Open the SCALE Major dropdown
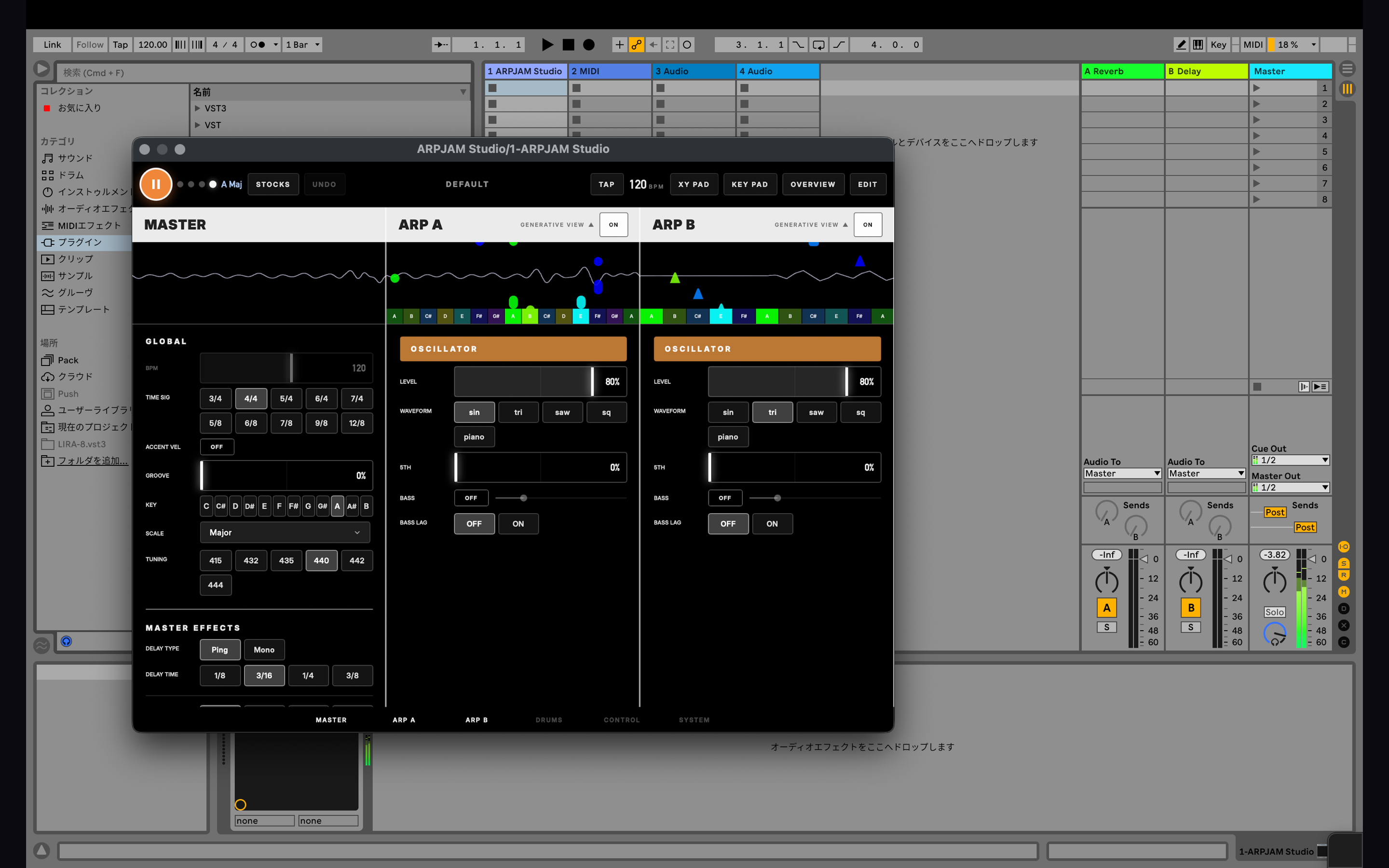 tap(285, 533)
